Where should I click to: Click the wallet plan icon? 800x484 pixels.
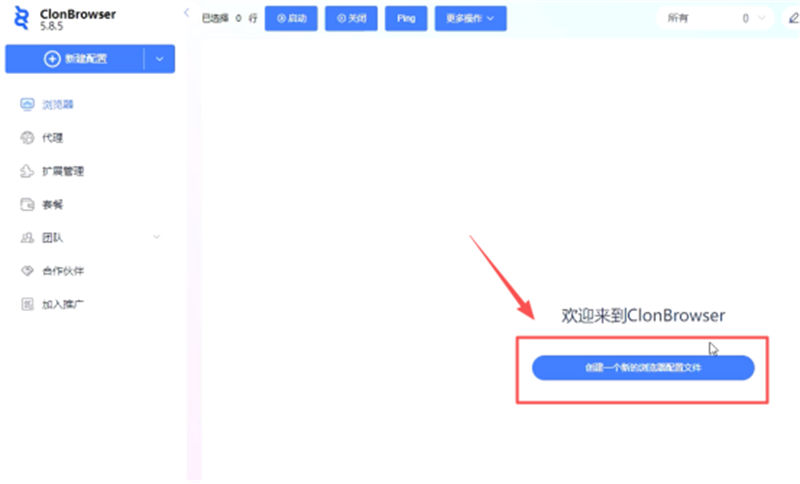tap(27, 205)
